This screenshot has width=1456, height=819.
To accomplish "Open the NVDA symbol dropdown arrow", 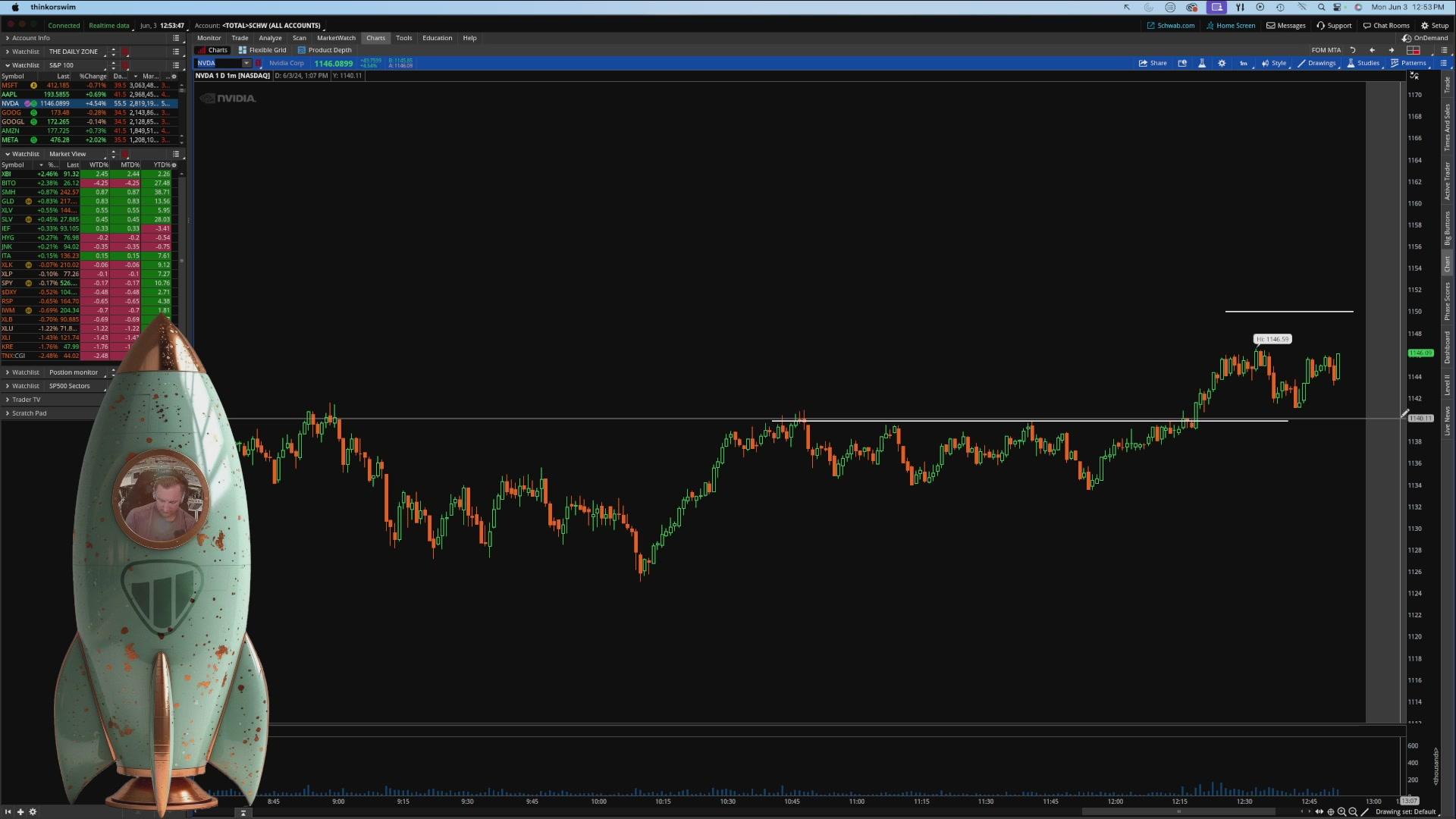I will point(246,63).
